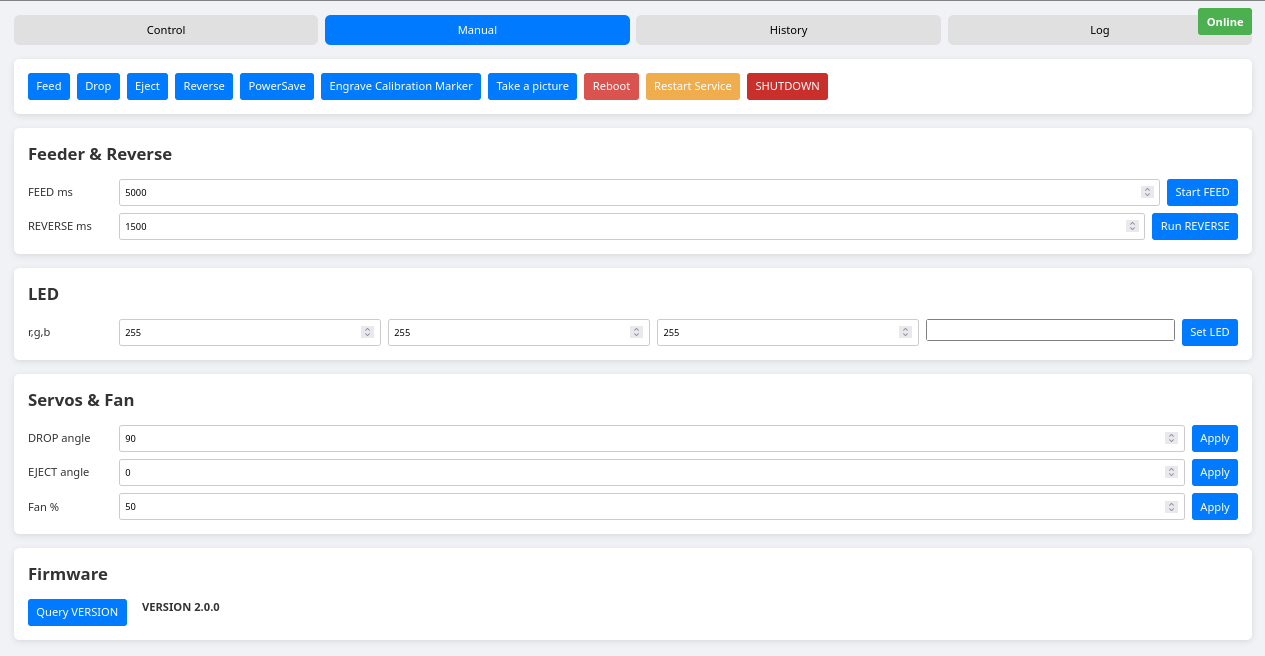Start the FEED operation
Viewport: 1265px width, 656px height.
click(x=1202, y=192)
